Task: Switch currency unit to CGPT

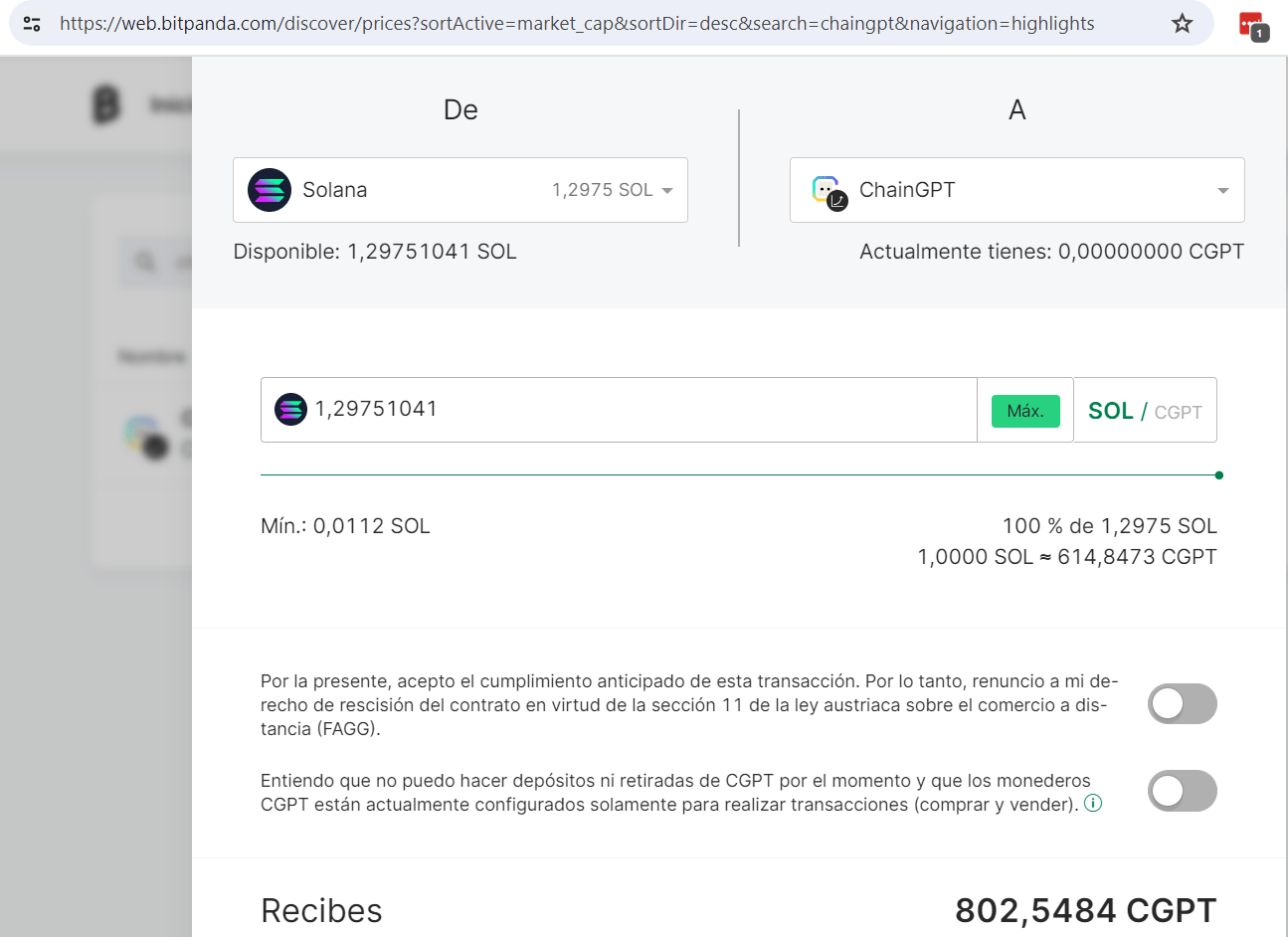Action: pyautogui.click(x=1178, y=412)
